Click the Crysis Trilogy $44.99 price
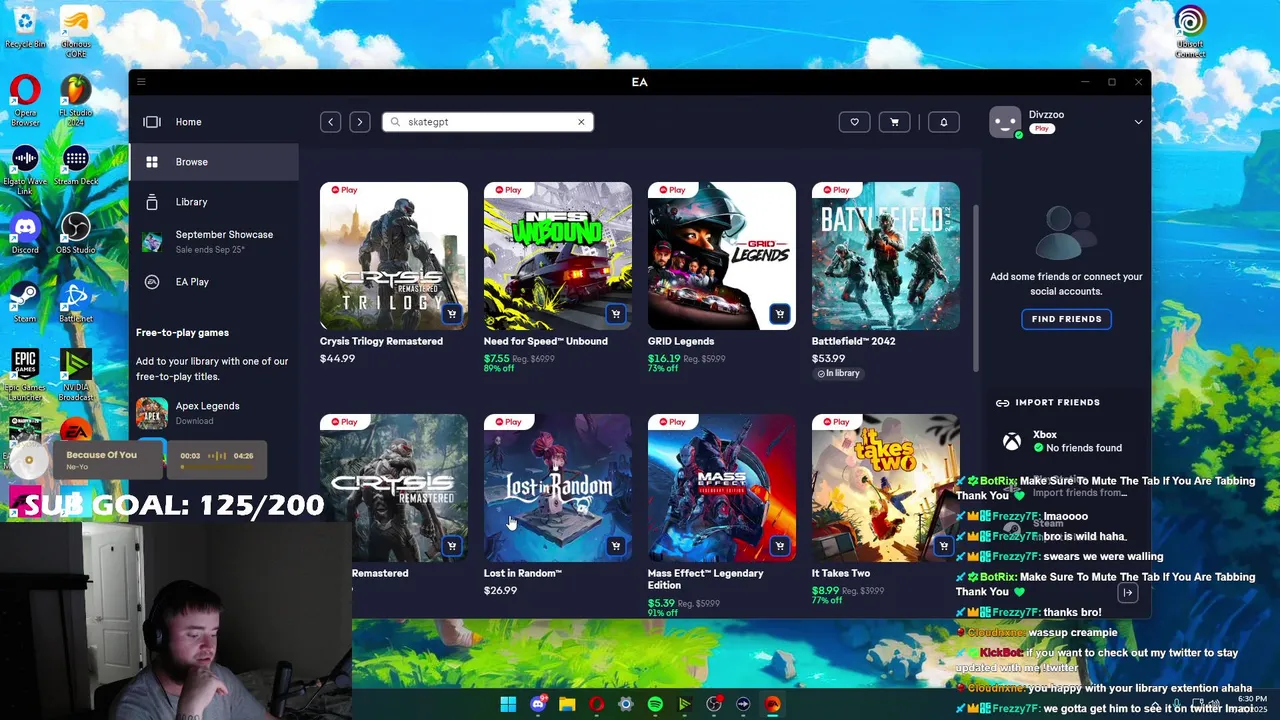Viewport: 1280px width, 720px height. 337,358
